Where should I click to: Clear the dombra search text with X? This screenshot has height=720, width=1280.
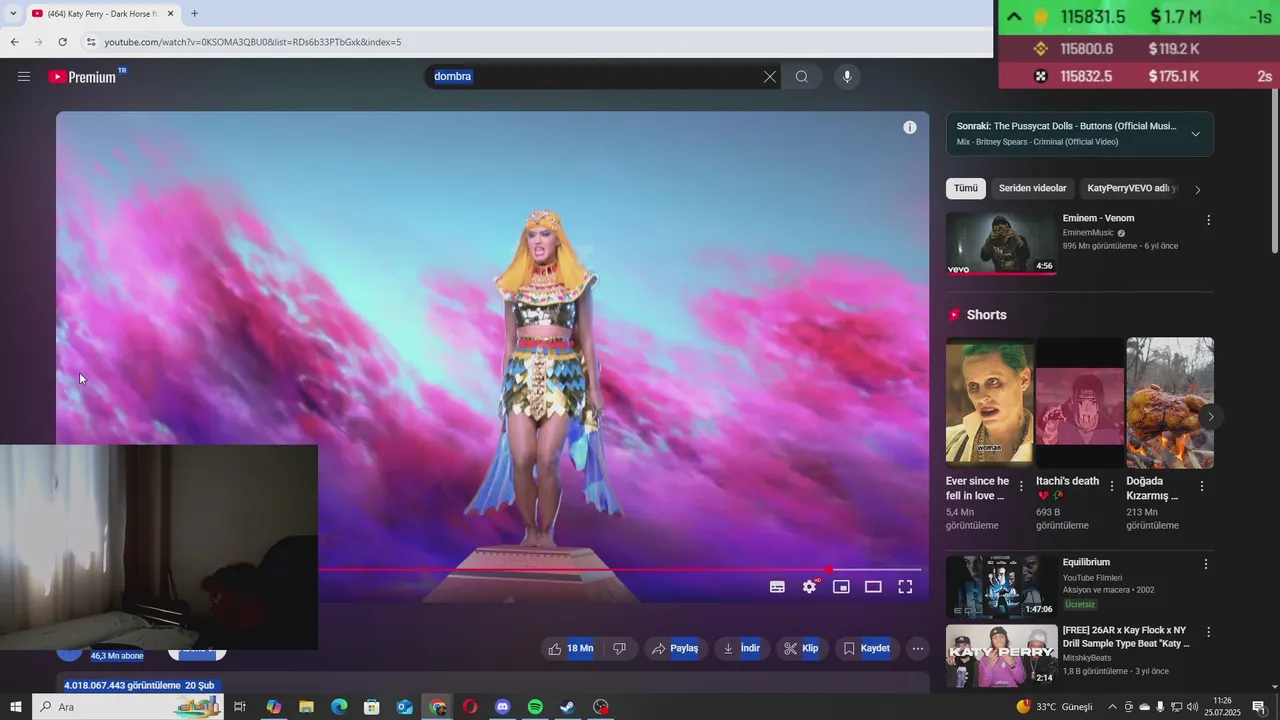[x=770, y=77]
